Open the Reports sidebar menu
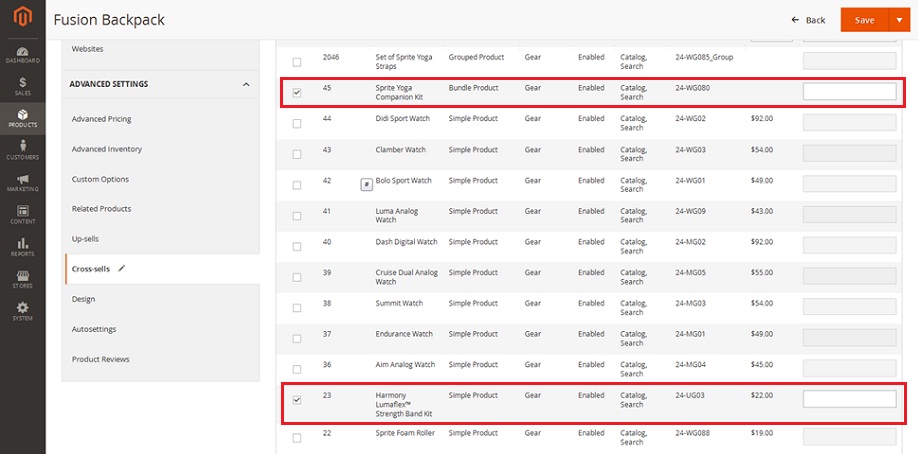This screenshot has width=918, height=454. pos(22,247)
